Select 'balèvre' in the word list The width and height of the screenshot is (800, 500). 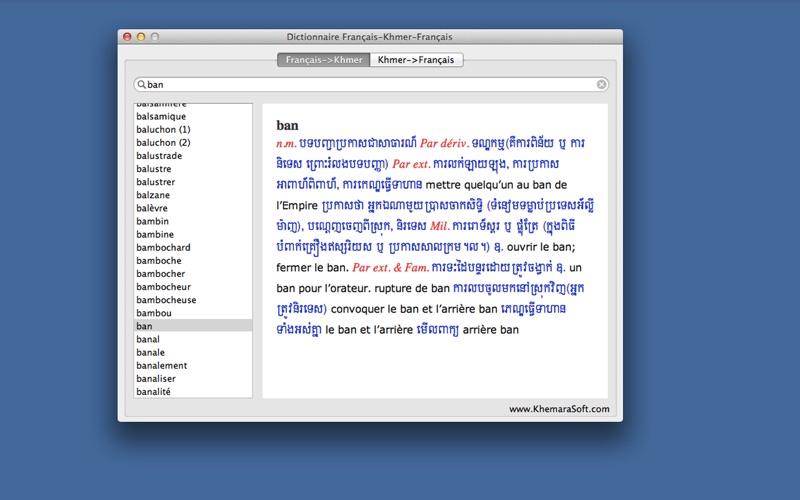(193, 208)
